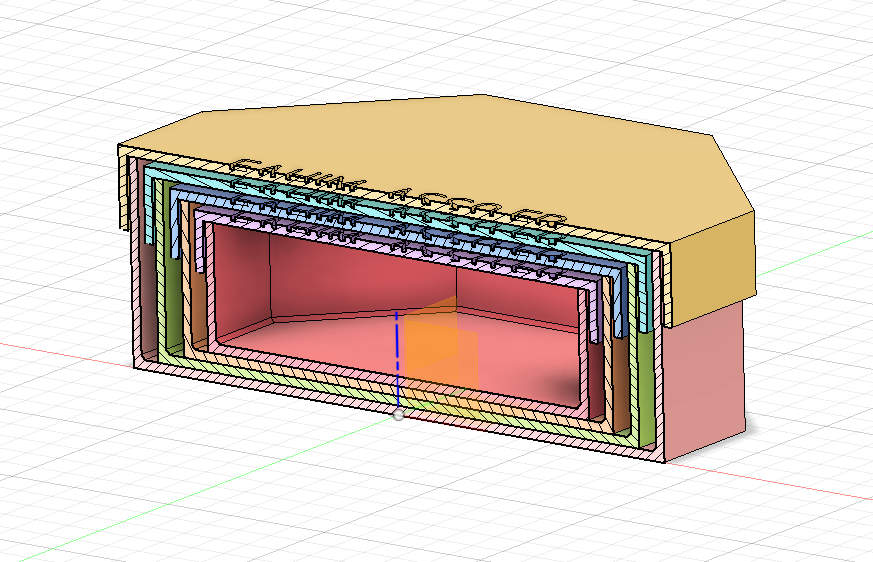Select the embossed lettering on the lid

click(398, 194)
